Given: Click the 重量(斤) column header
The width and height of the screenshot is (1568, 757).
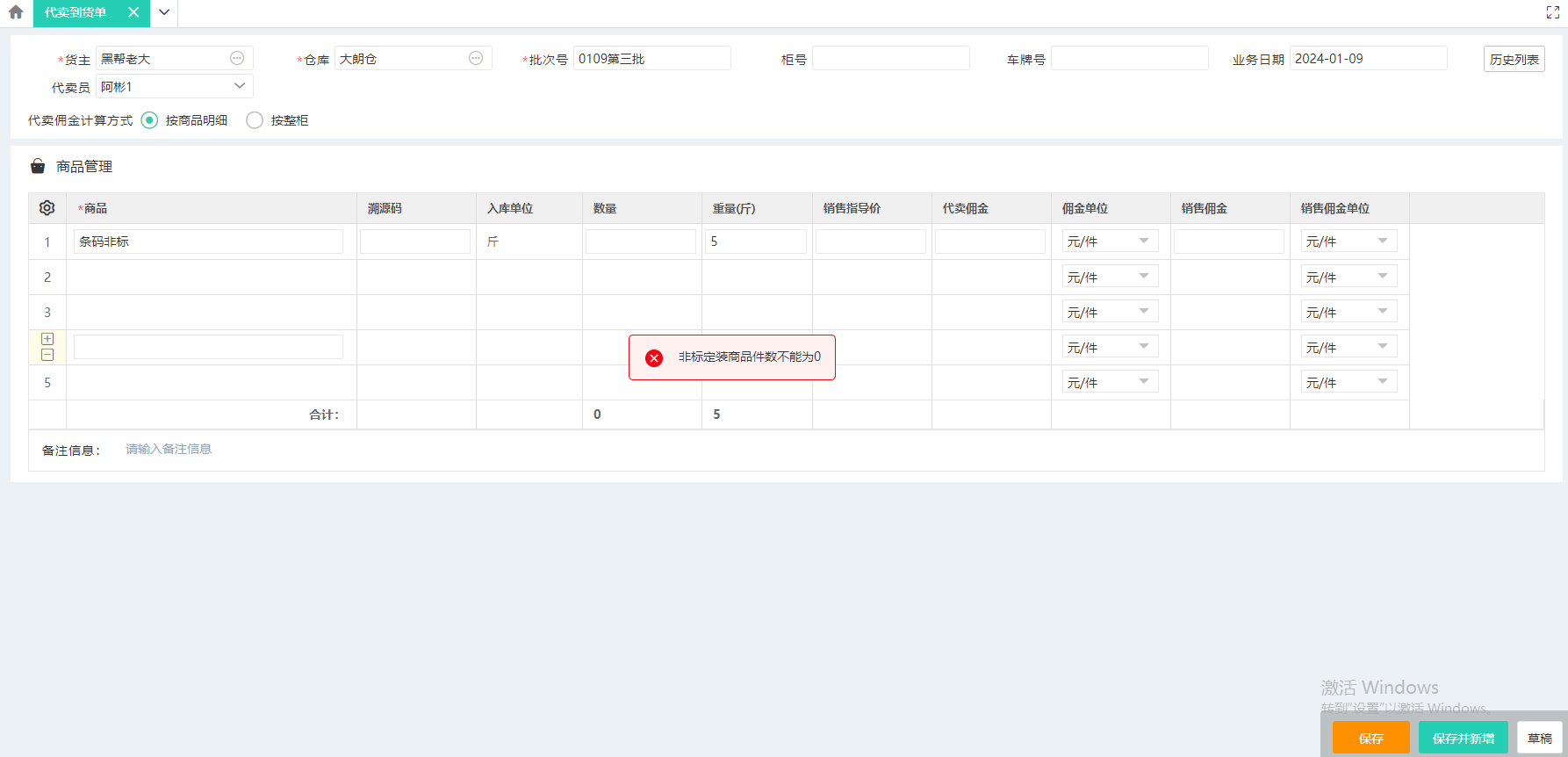Looking at the screenshot, I should pyautogui.click(x=756, y=208).
